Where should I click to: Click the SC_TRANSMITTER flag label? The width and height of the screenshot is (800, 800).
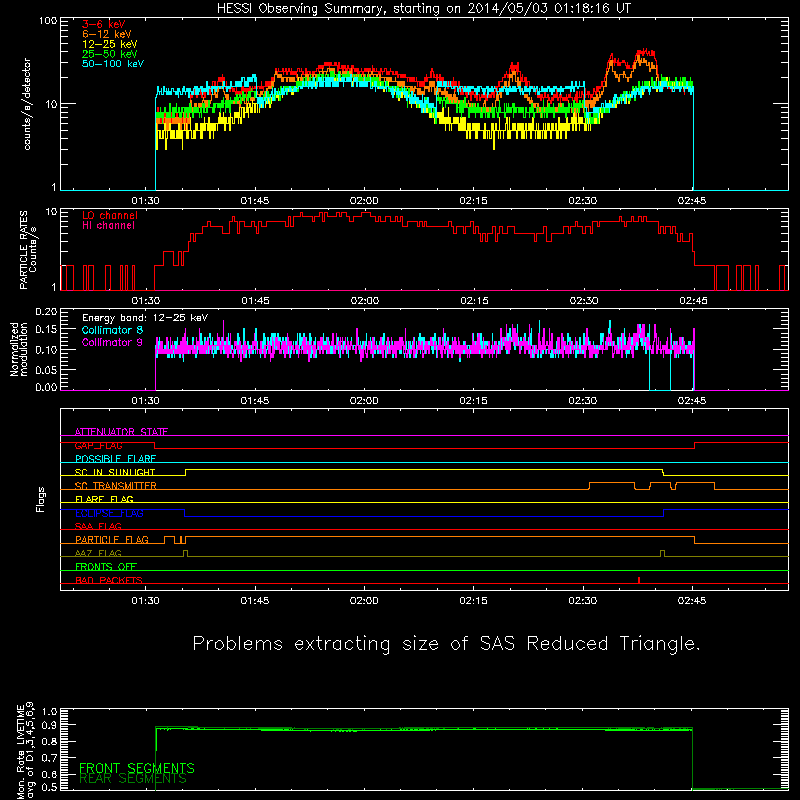pos(115,486)
